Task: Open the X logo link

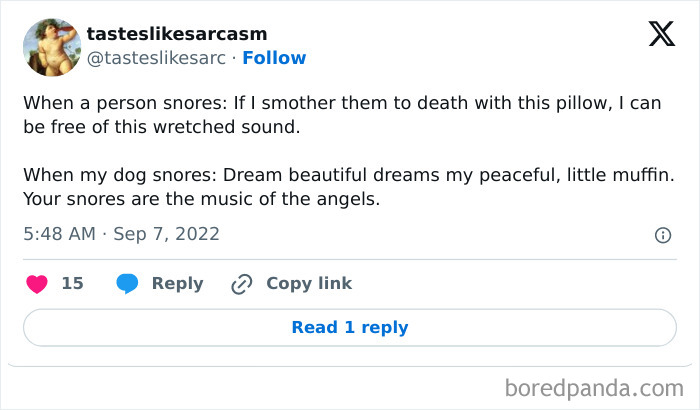Action: pos(661,35)
